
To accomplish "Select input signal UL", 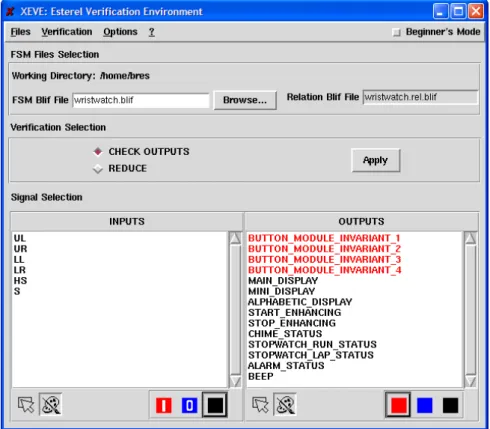I will pyautogui.click(x=20, y=238).
